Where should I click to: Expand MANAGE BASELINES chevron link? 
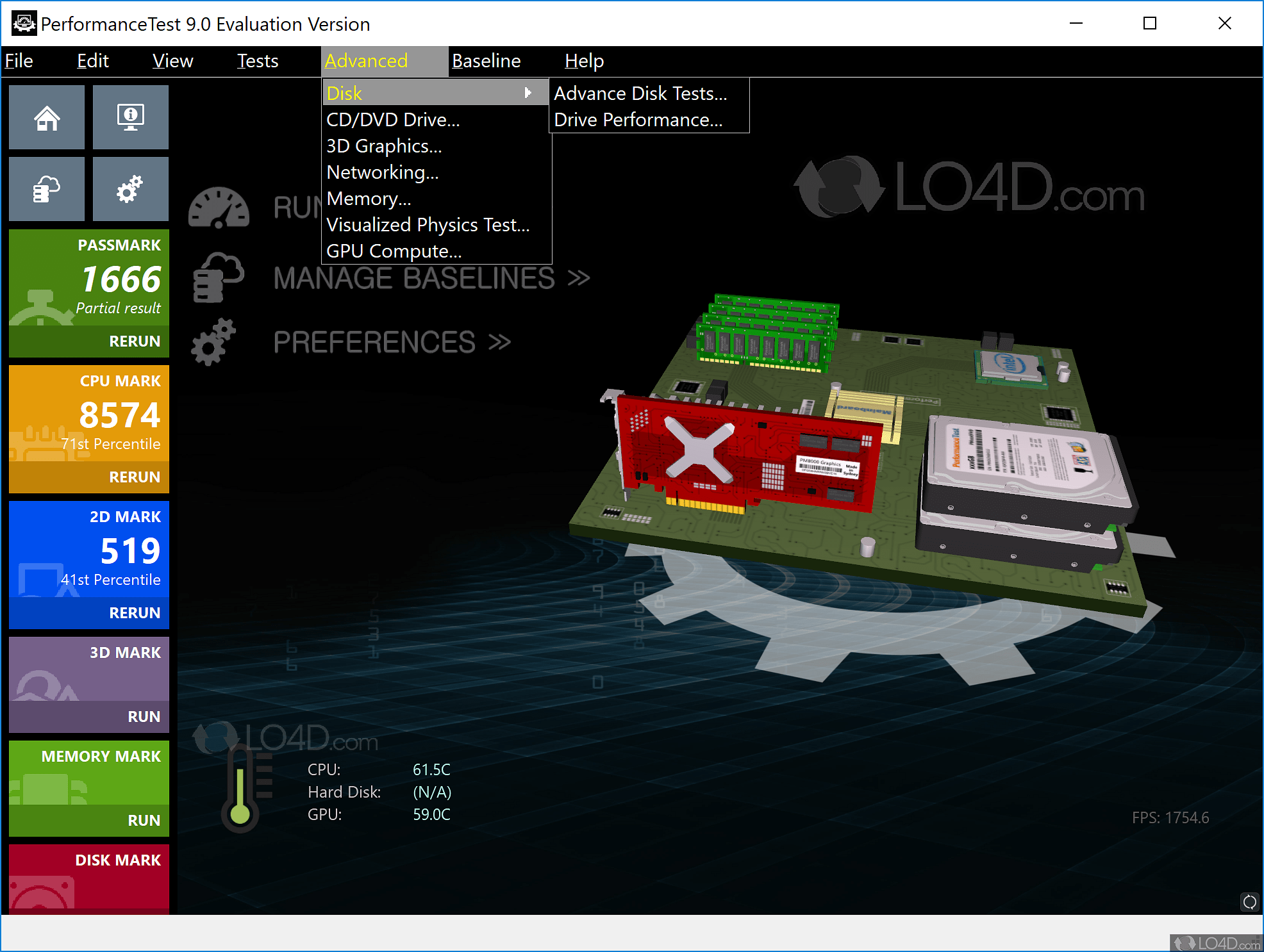tap(579, 278)
